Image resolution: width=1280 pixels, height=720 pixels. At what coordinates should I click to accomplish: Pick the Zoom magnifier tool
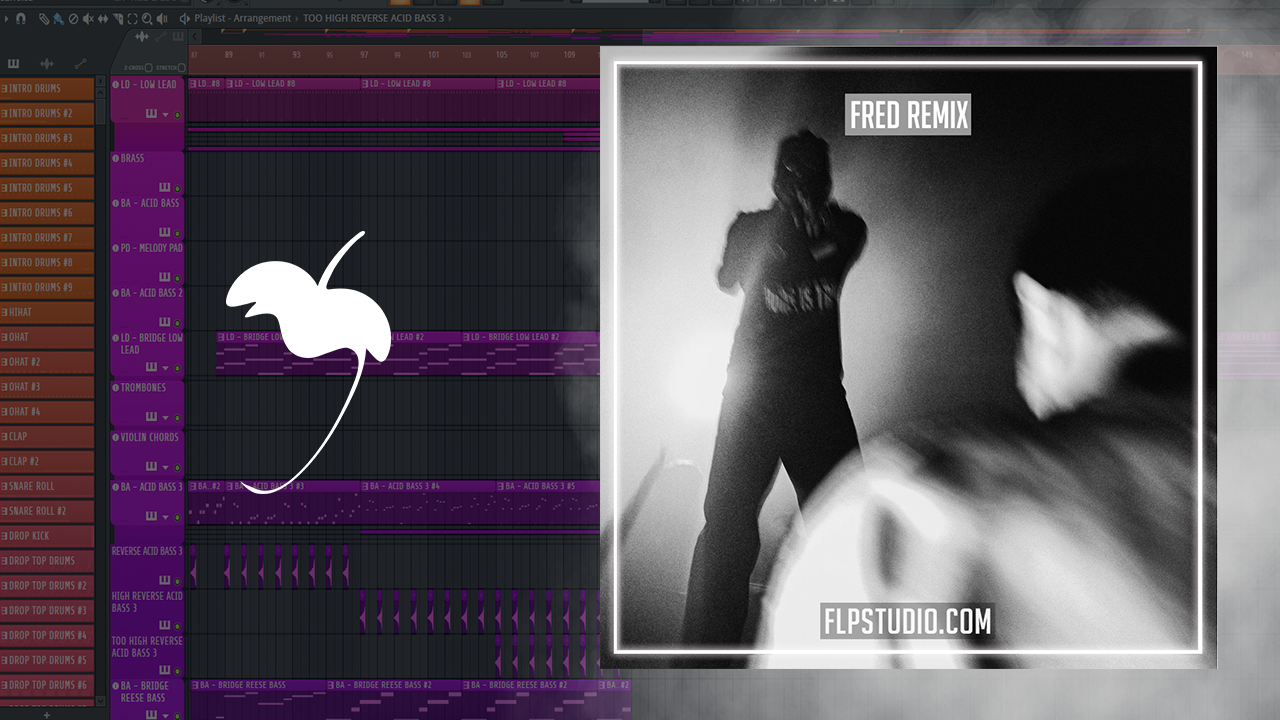click(x=147, y=19)
